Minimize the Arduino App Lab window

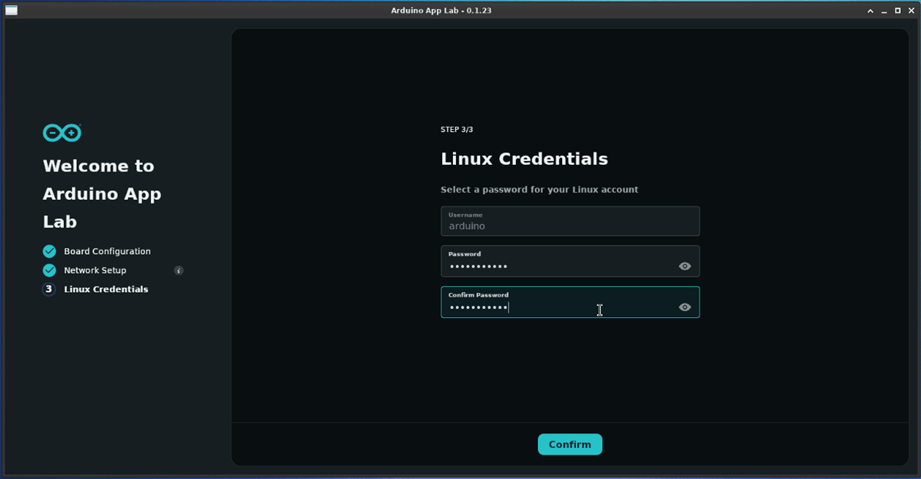pos(884,10)
